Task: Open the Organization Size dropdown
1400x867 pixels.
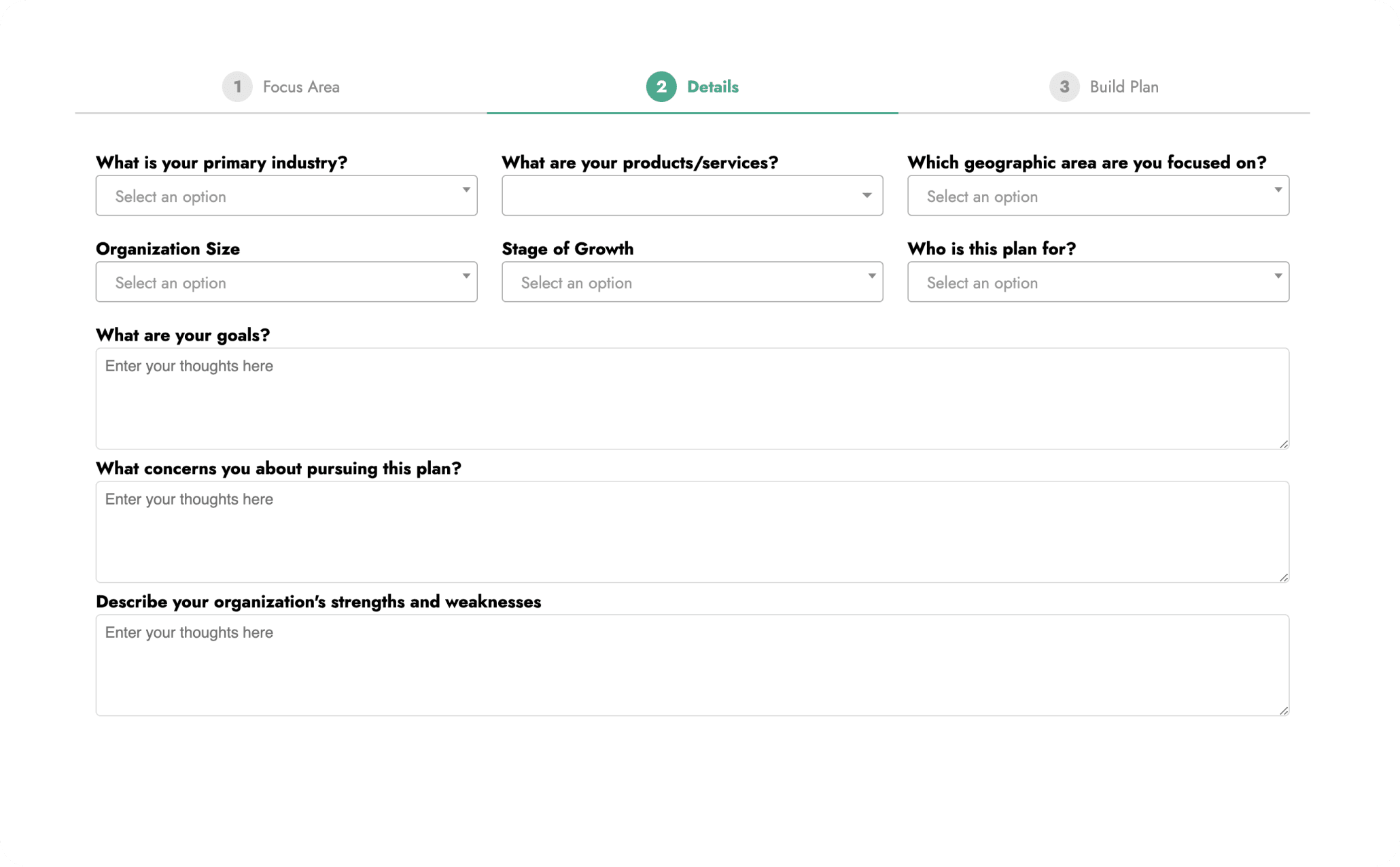Action: tap(285, 282)
